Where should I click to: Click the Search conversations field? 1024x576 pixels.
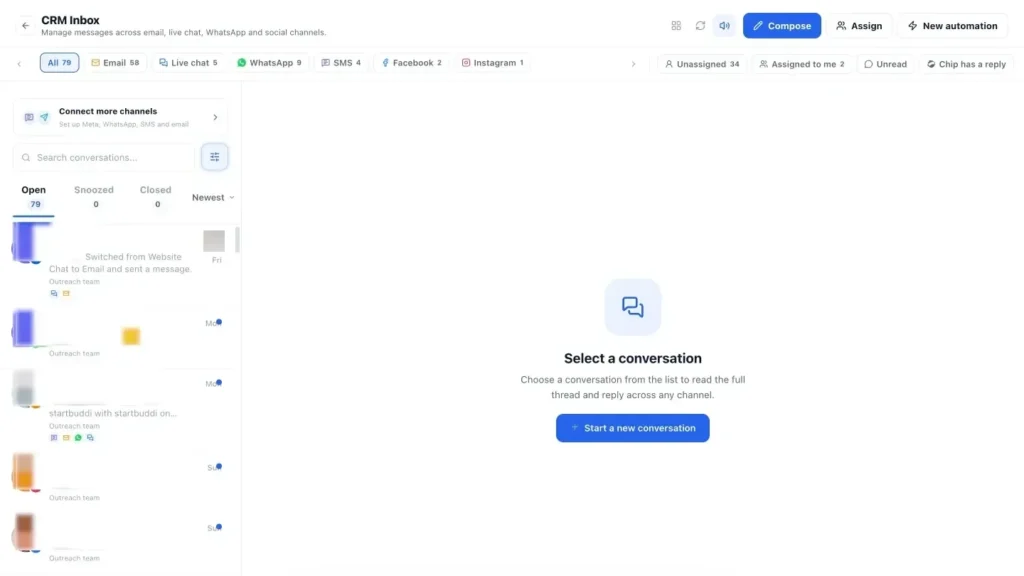(x=104, y=157)
